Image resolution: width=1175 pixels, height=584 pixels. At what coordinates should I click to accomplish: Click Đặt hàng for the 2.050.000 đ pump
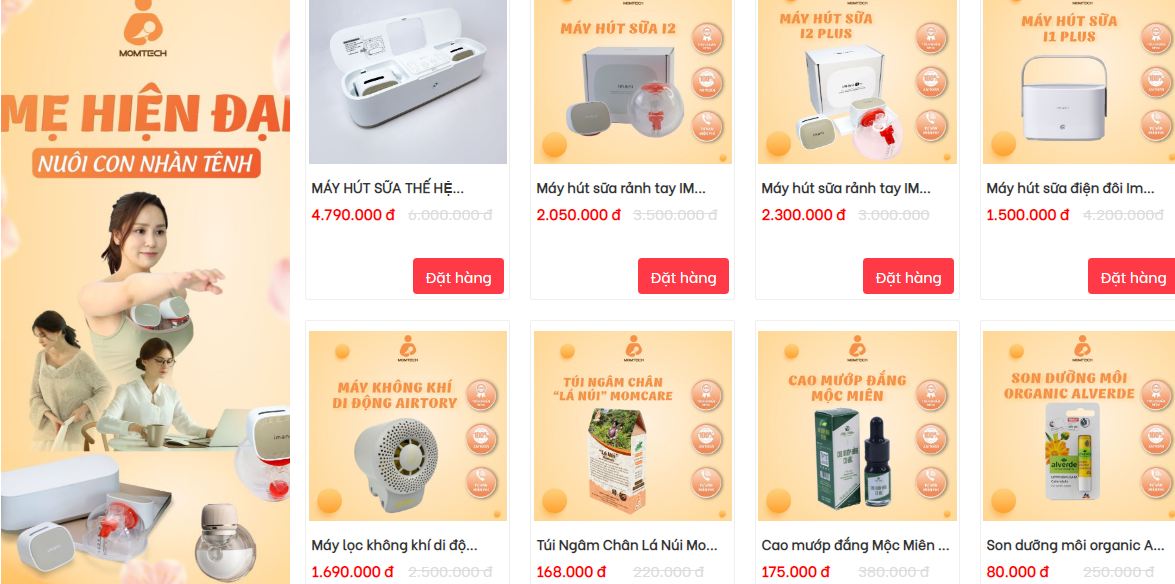683,277
